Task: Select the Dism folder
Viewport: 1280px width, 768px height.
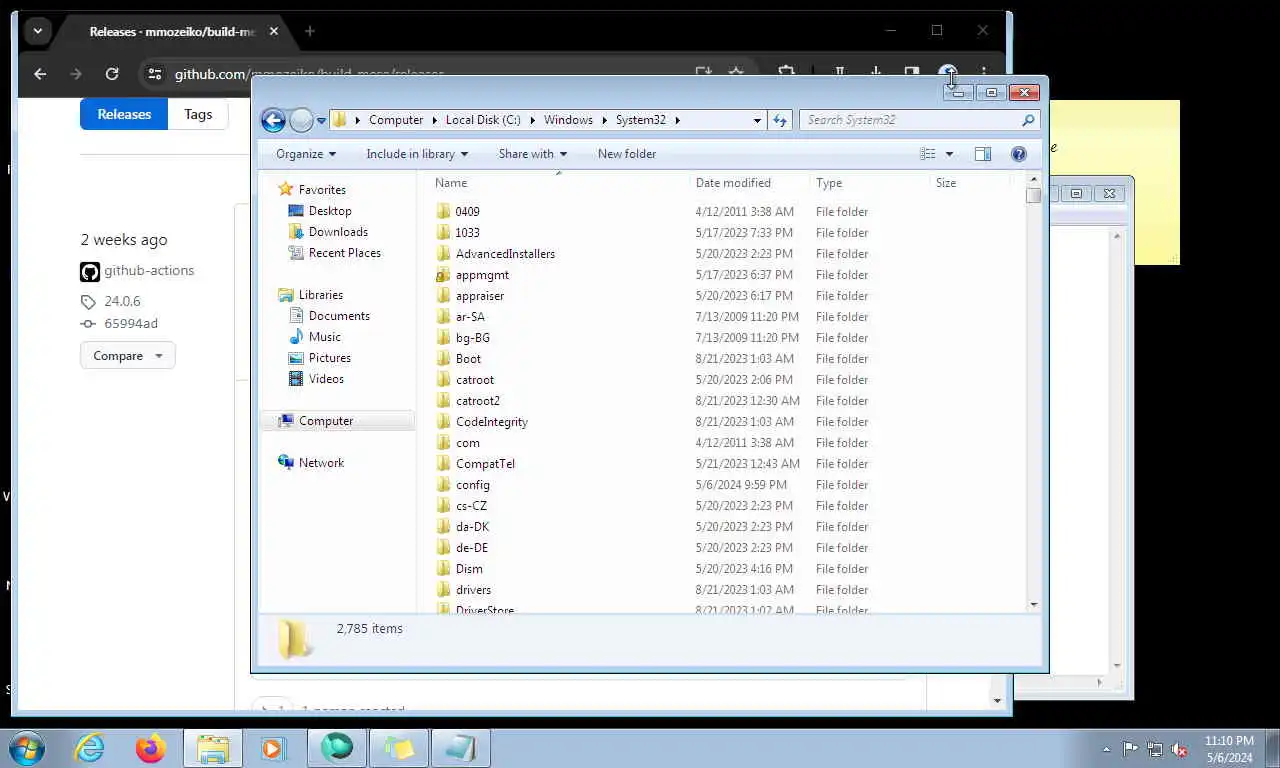Action: point(469,569)
